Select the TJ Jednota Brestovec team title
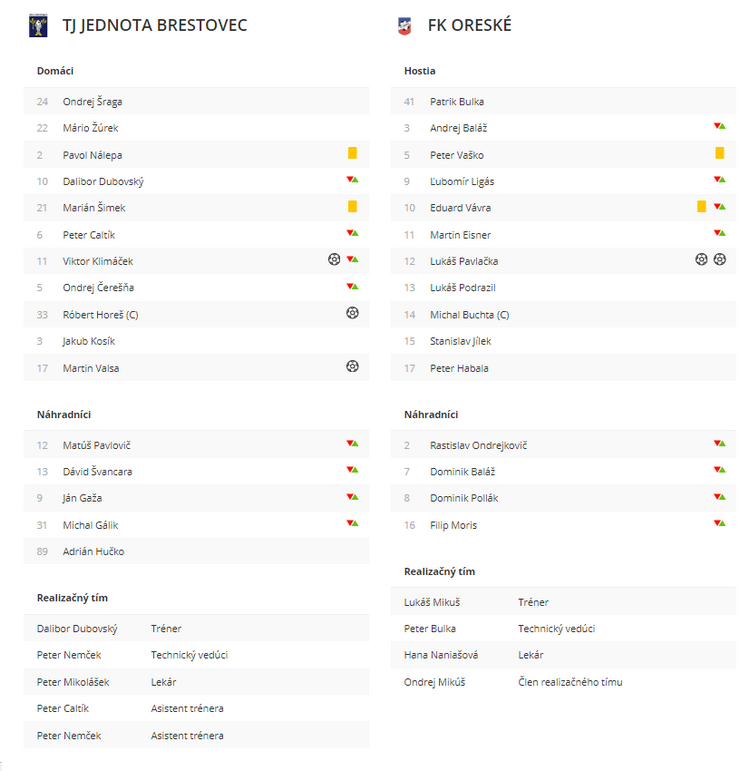This screenshot has width=750, height=771. (154, 25)
